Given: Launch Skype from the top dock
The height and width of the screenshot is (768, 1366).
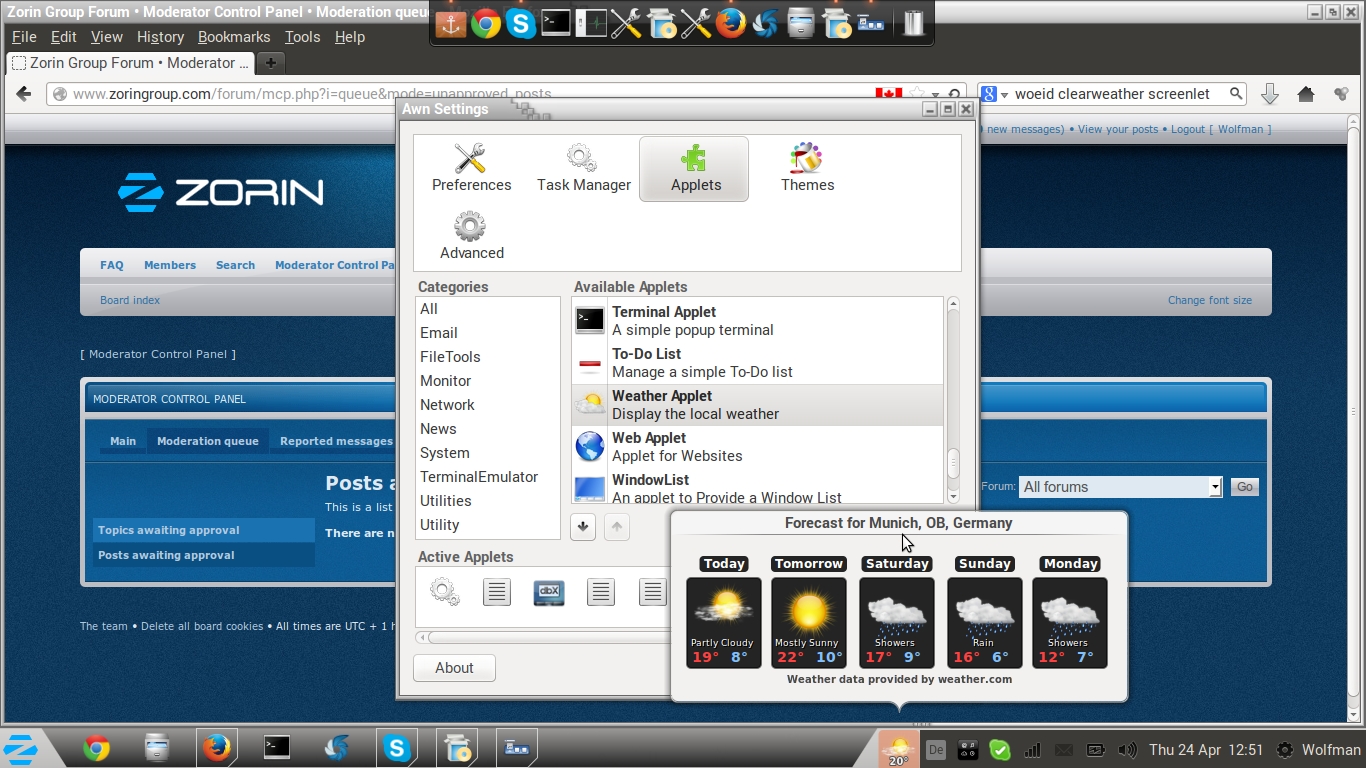Looking at the screenshot, I should tap(521, 23).
